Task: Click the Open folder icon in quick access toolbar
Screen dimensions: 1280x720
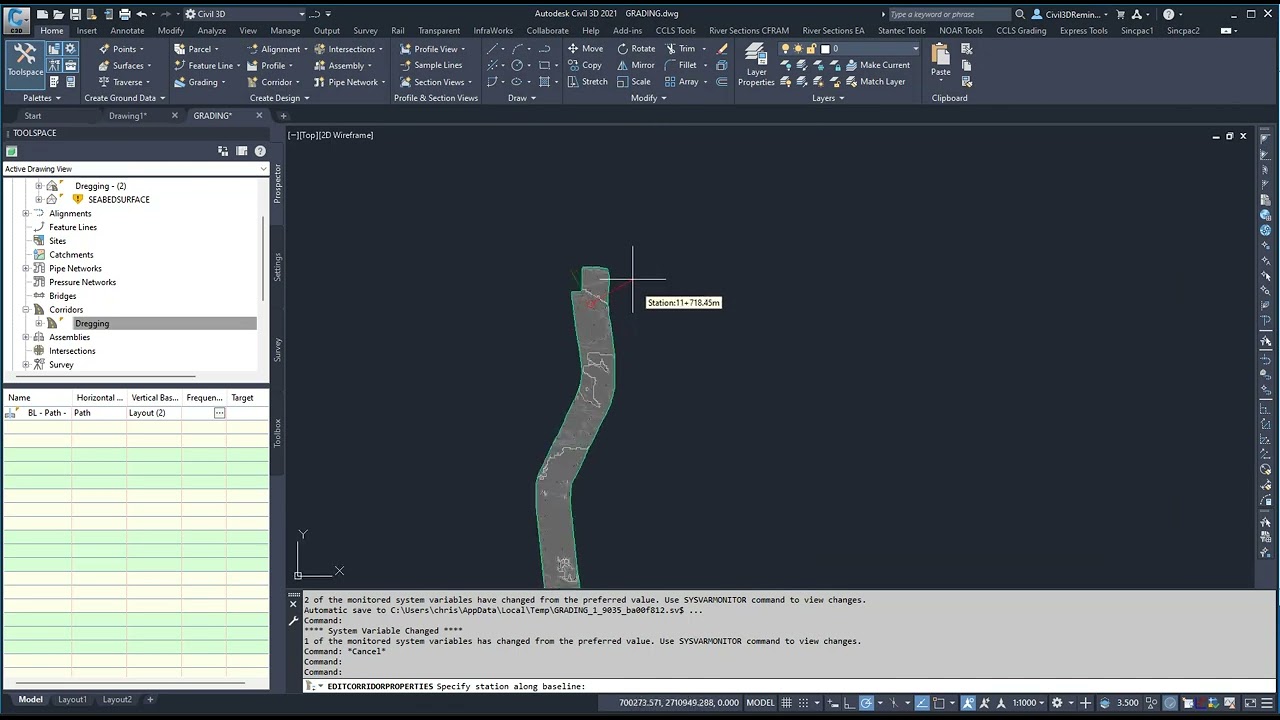Action: 59,14
